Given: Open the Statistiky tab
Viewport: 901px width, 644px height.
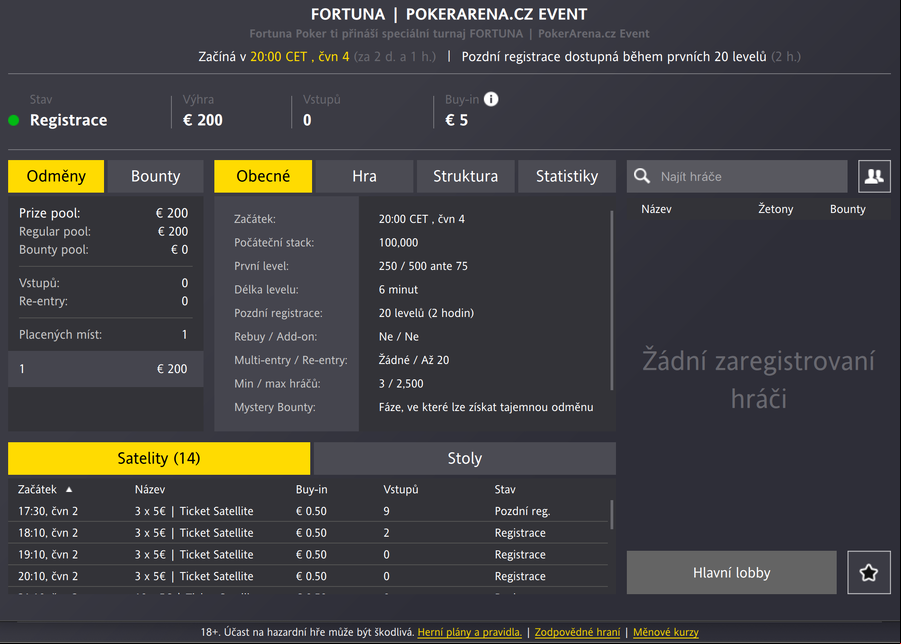Looking at the screenshot, I should click(567, 176).
